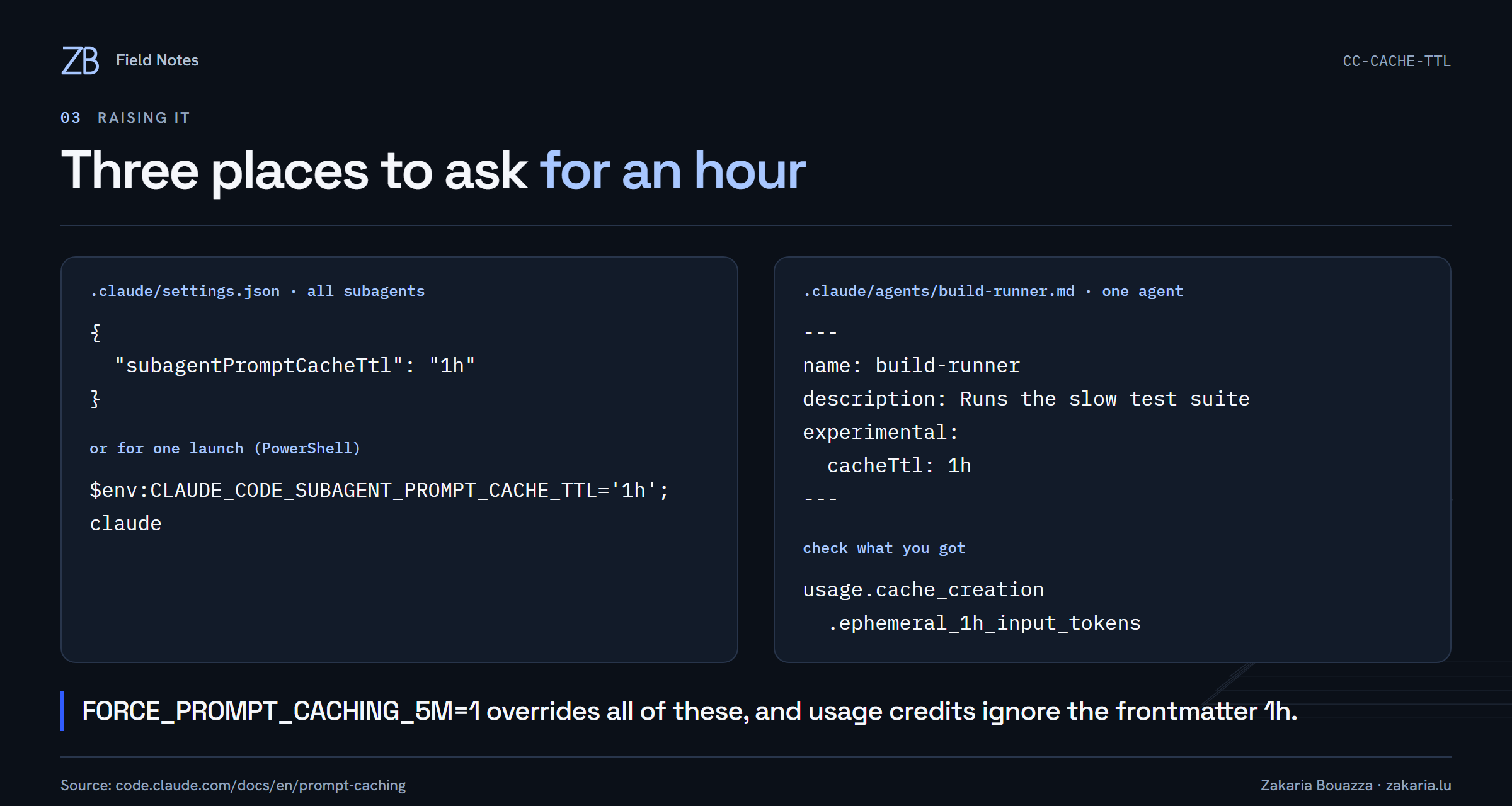Click the FORCE_PROMPT_CACHING_5M=1 callout sentence
Screen dimensions: 1512x806
point(690,711)
